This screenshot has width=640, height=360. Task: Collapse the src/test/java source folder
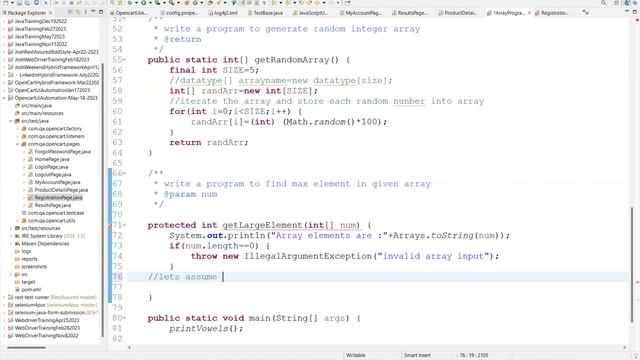(x=11, y=121)
